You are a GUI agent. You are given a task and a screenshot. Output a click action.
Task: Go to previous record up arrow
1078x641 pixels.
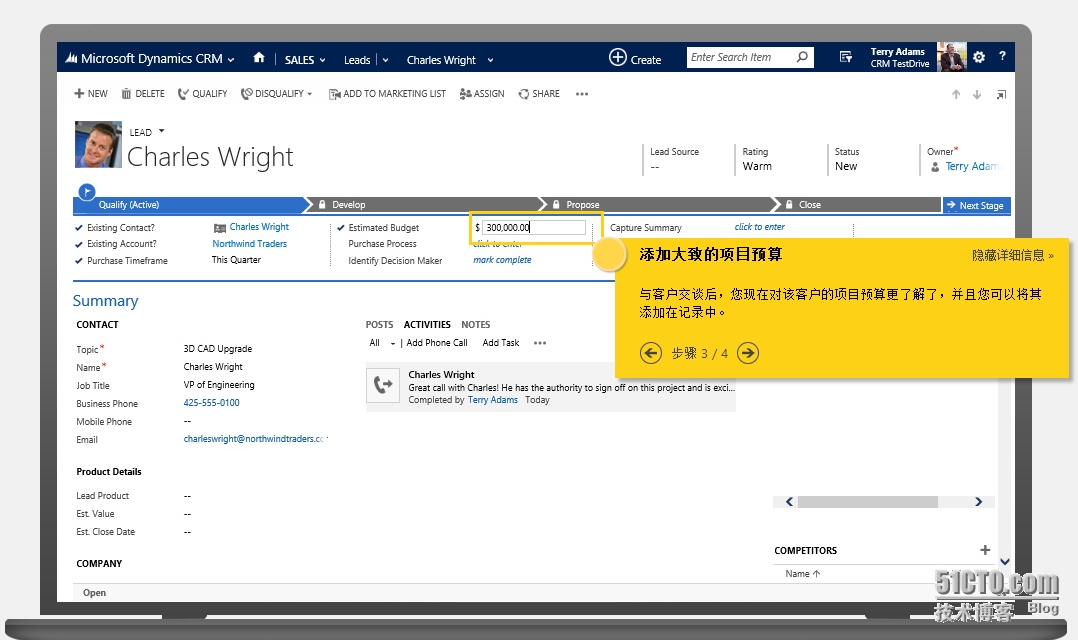956,95
